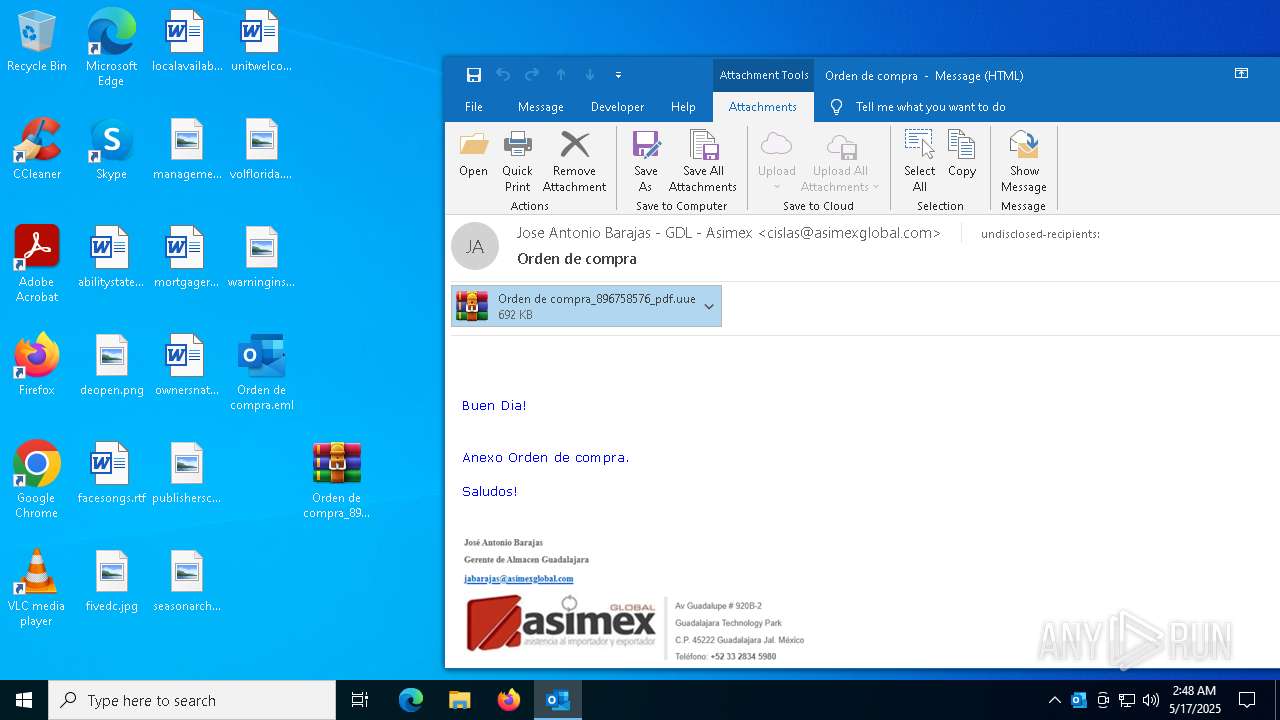Click Remove Attachment button
Screen dimensions: 1280x720
pos(574,161)
